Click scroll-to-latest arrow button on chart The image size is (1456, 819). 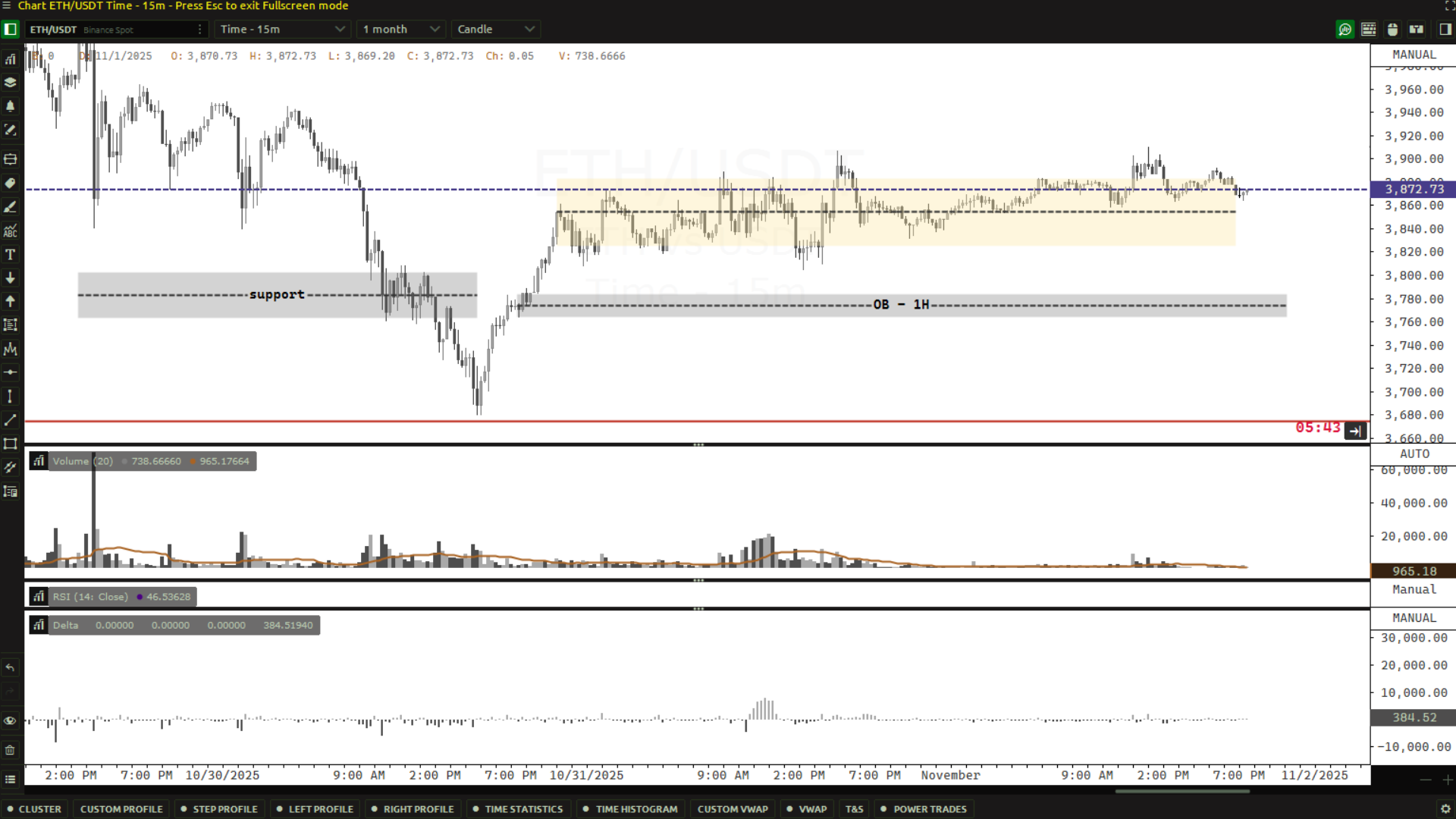click(x=1355, y=431)
